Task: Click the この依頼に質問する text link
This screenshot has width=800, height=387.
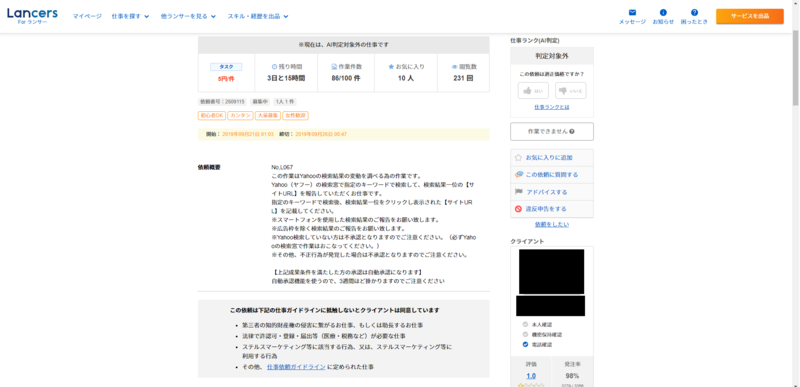Action: coord(552,175)
